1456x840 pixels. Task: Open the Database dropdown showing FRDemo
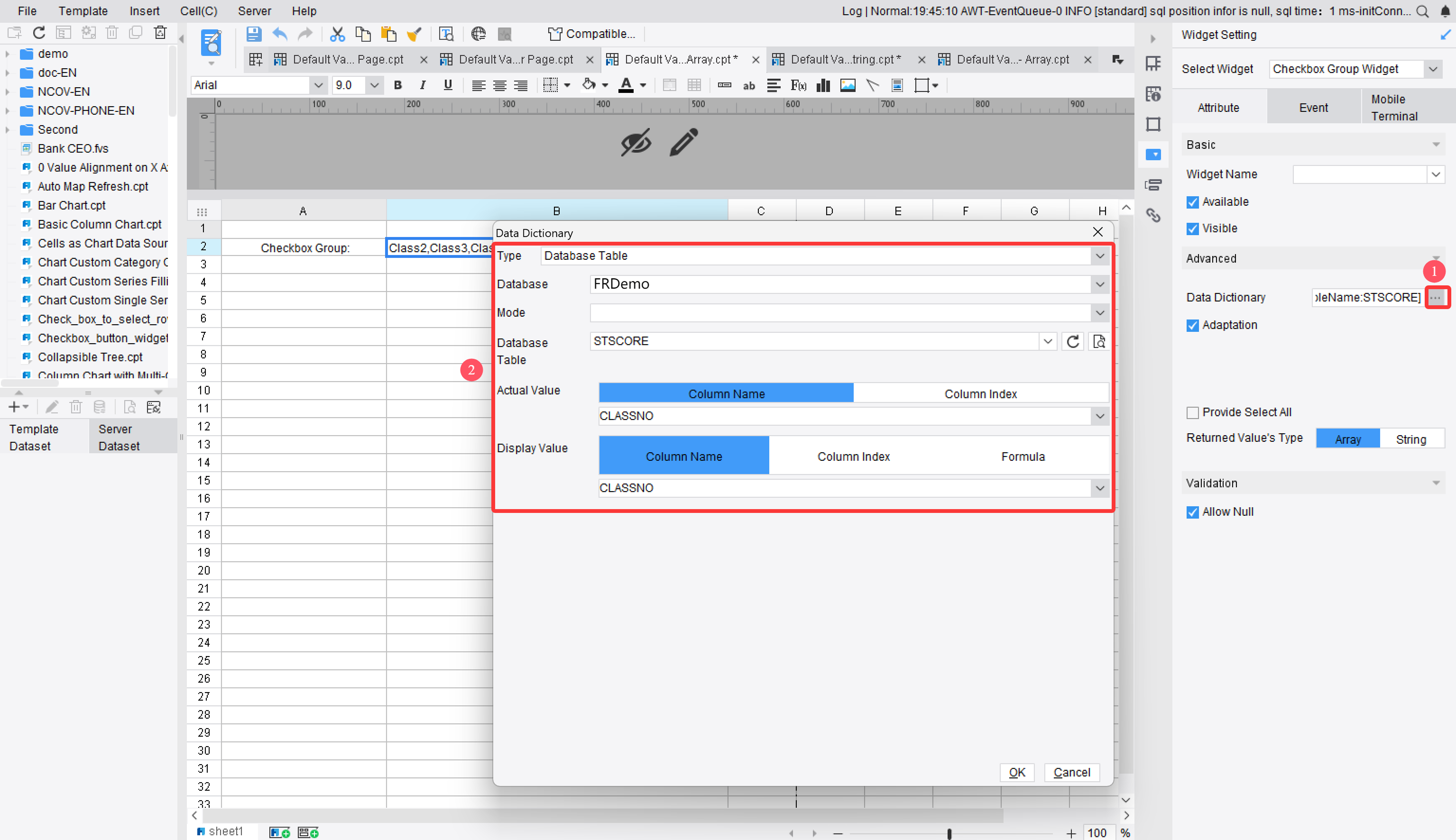(1099, 284)
